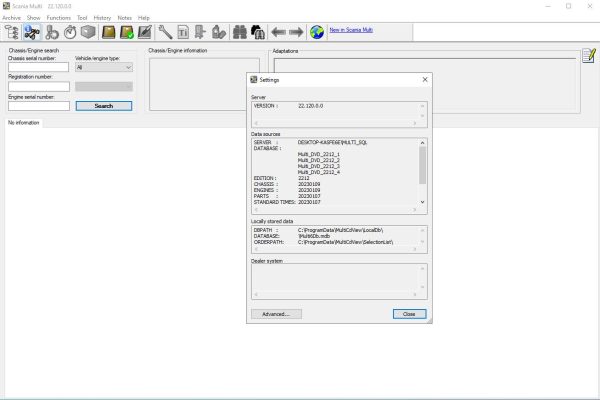Select the Multi_DVD_2212_2 database entry
This screenshot has height=400, width=600.
319,160
